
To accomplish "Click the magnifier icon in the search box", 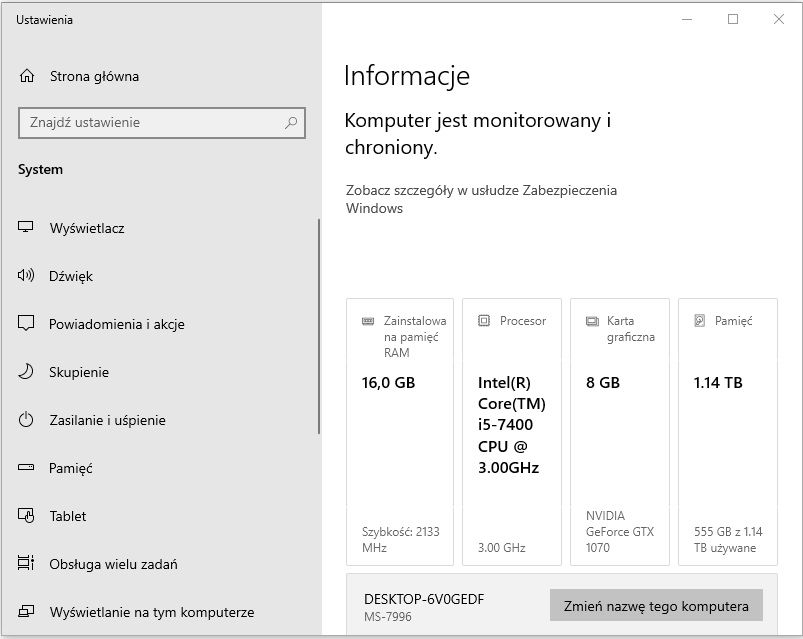I will point(291,122).
